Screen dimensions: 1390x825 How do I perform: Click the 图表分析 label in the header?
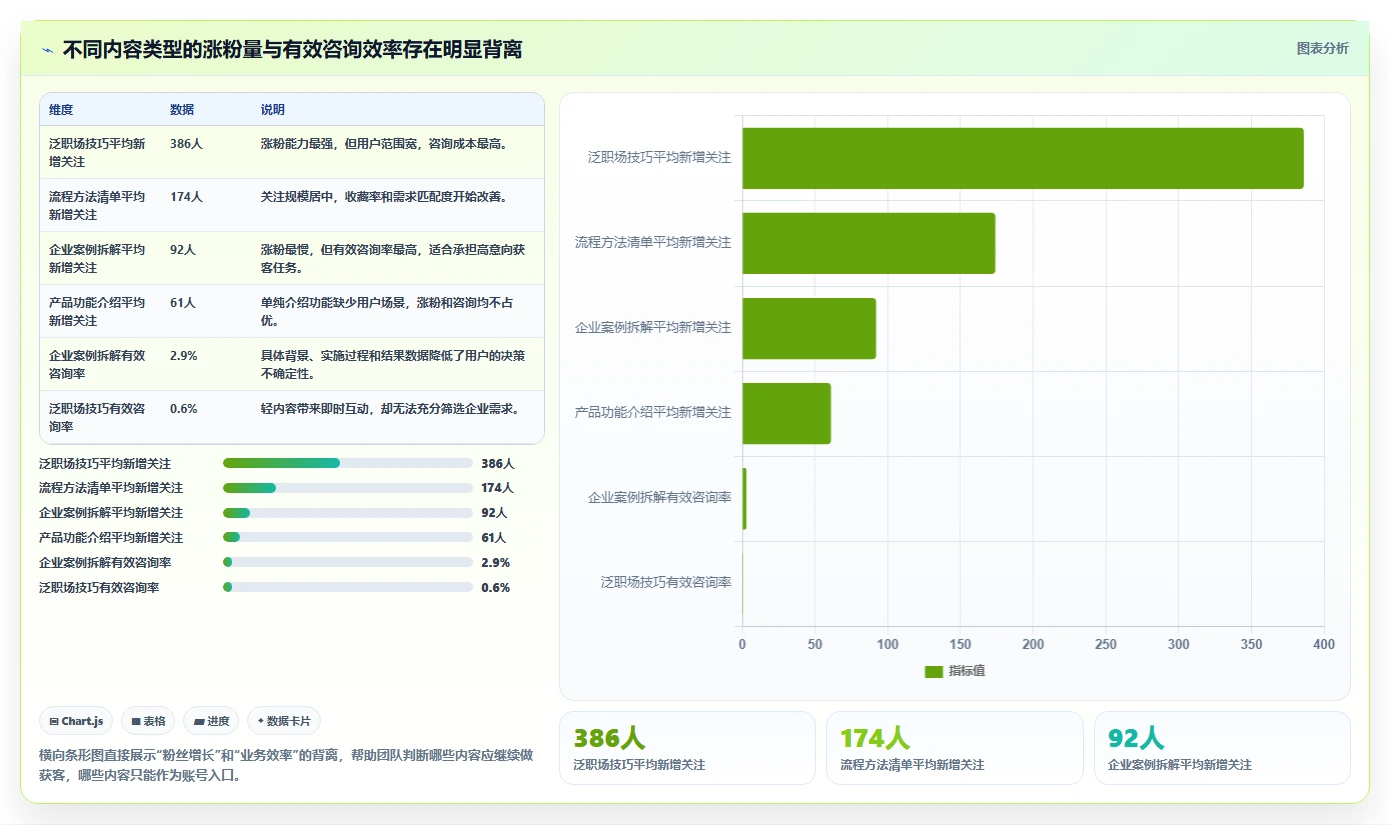(1322, 48)
